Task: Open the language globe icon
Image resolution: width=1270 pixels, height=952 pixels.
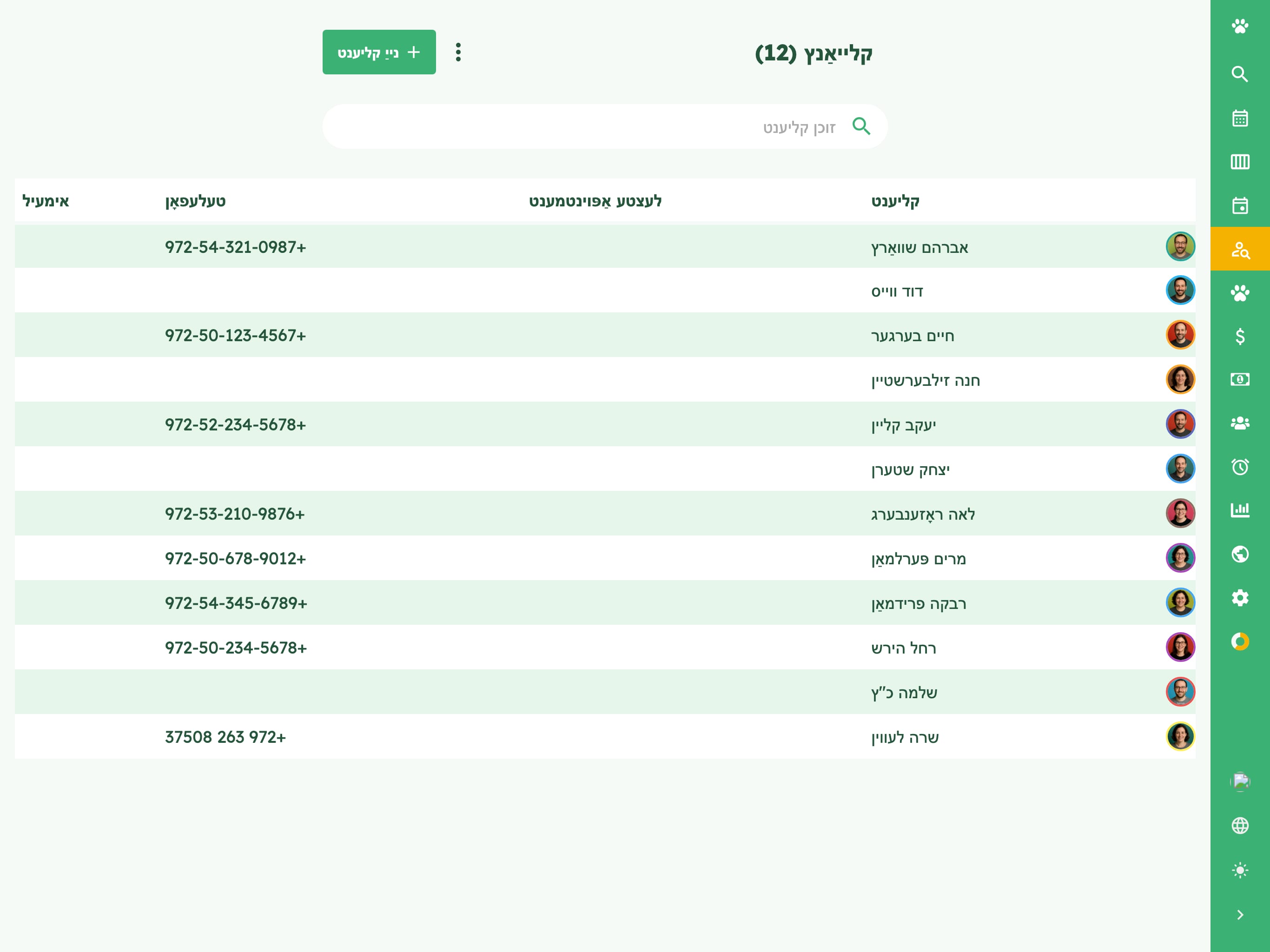Action: pyautogui.click(x=1240, y=826)
